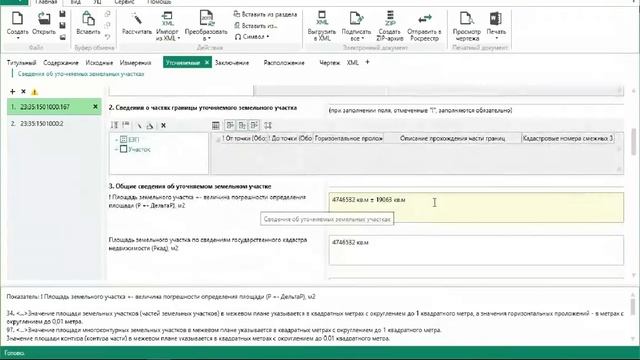Switch to the Расположение tab

tap(284, 63)
